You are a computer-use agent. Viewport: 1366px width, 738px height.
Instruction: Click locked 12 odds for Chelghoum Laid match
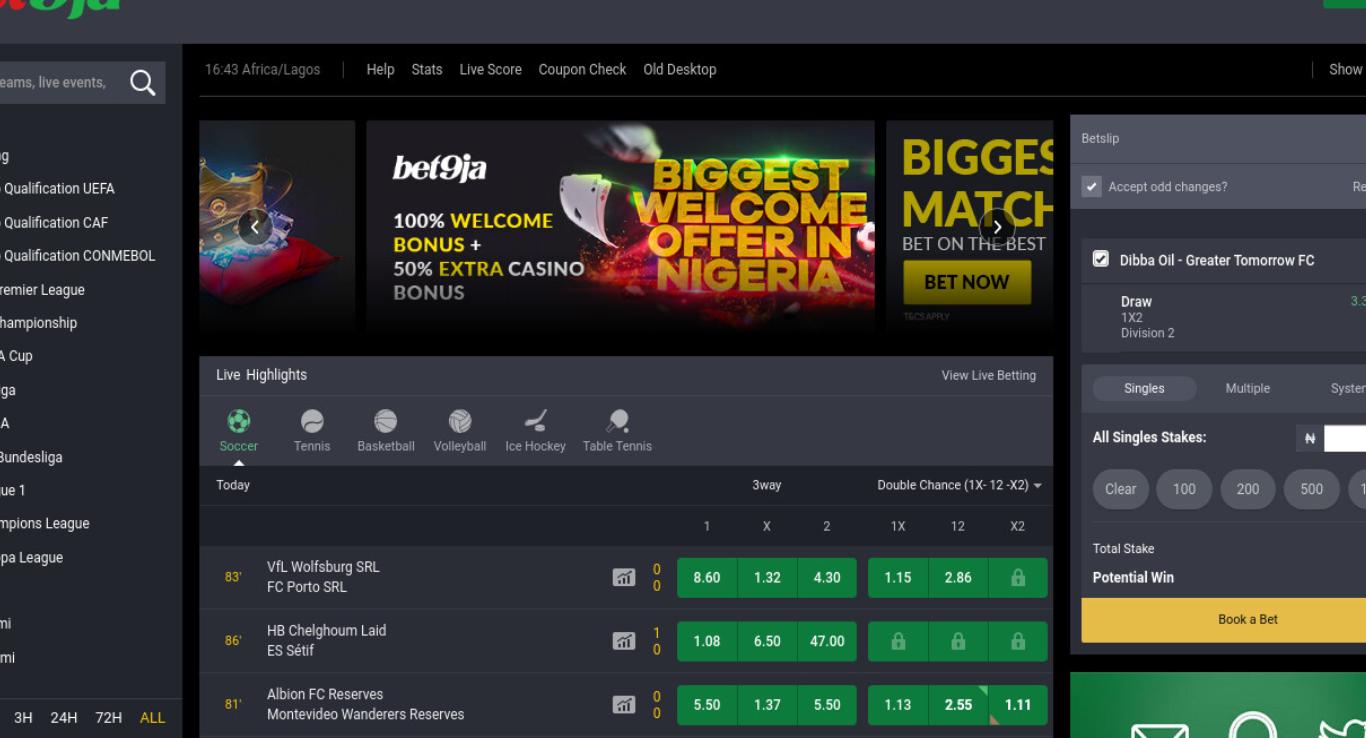tap(958, 642)
